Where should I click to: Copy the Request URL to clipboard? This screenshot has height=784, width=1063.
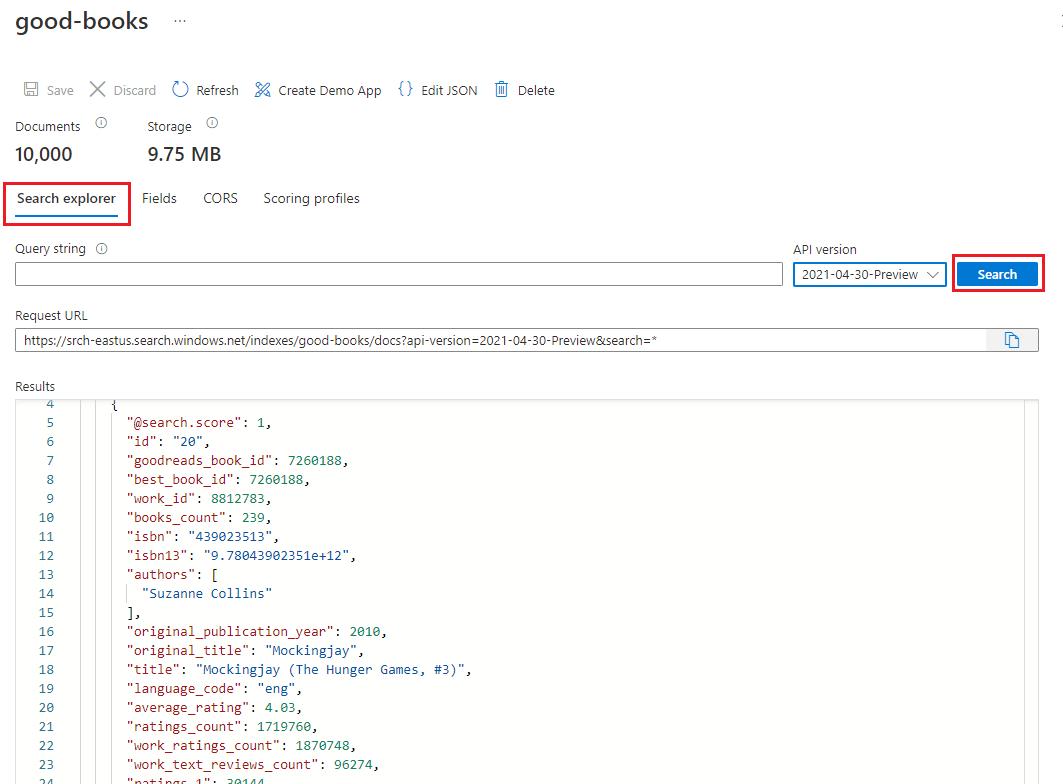(x=1011, y=339)
